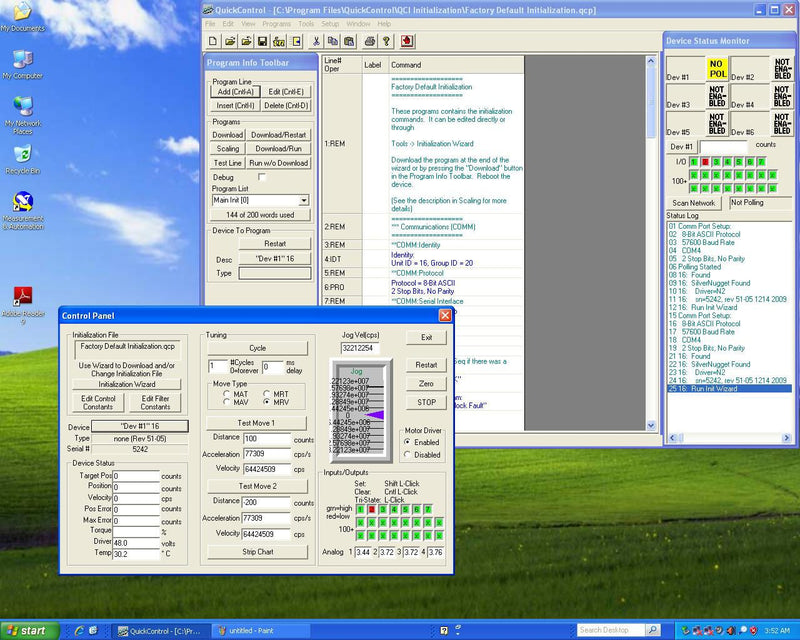Click the New file toolbar icon

[214, 41]
